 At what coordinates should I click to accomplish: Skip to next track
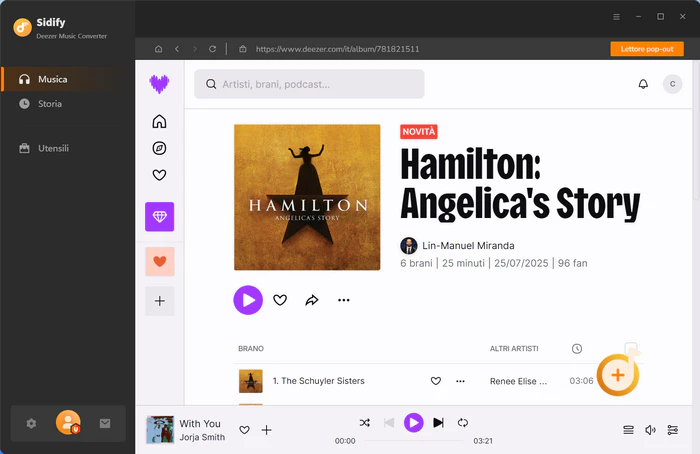tap(438, 422)
